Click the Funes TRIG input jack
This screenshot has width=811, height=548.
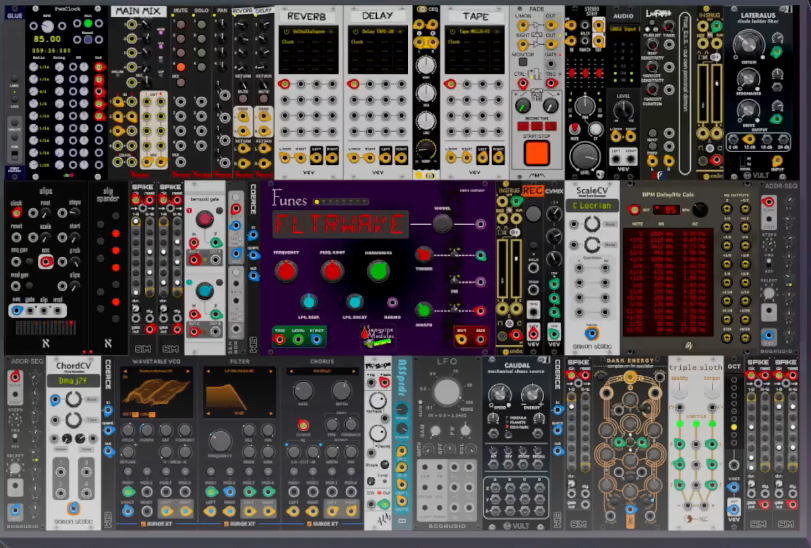[x=280, y=340]
